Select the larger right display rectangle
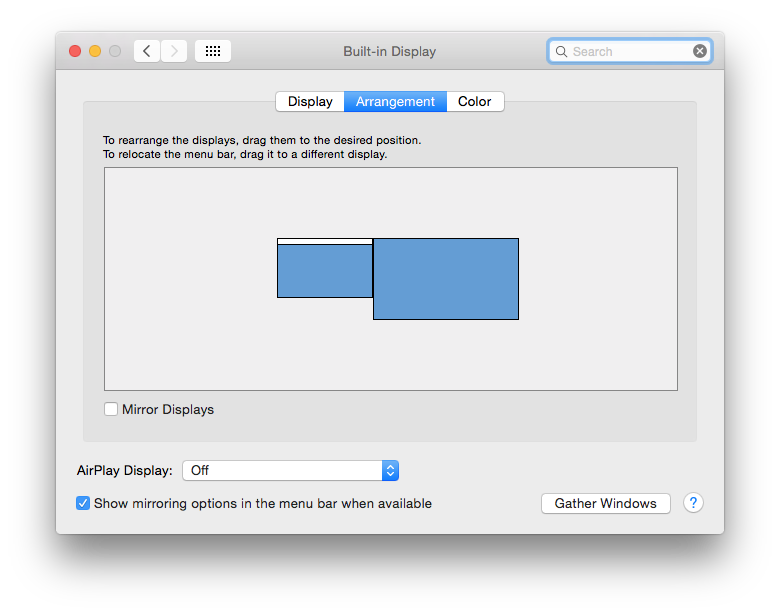 [x=446, y=279]
